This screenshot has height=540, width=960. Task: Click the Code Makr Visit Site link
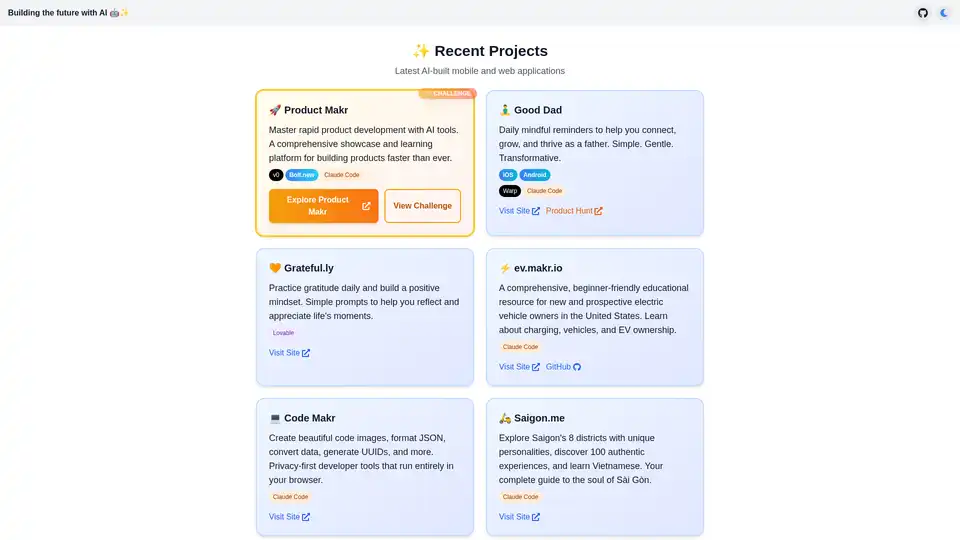tap(289, 517)
